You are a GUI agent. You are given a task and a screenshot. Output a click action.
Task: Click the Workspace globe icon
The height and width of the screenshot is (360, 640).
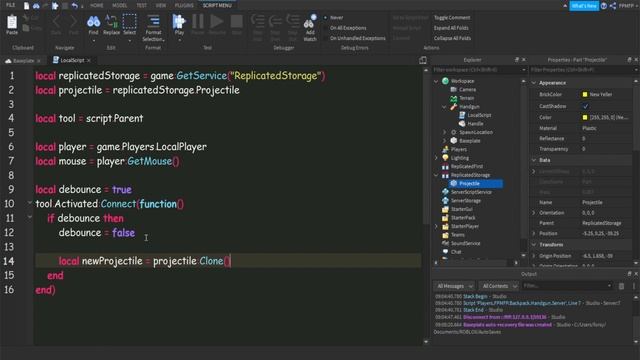pos(445,81)
